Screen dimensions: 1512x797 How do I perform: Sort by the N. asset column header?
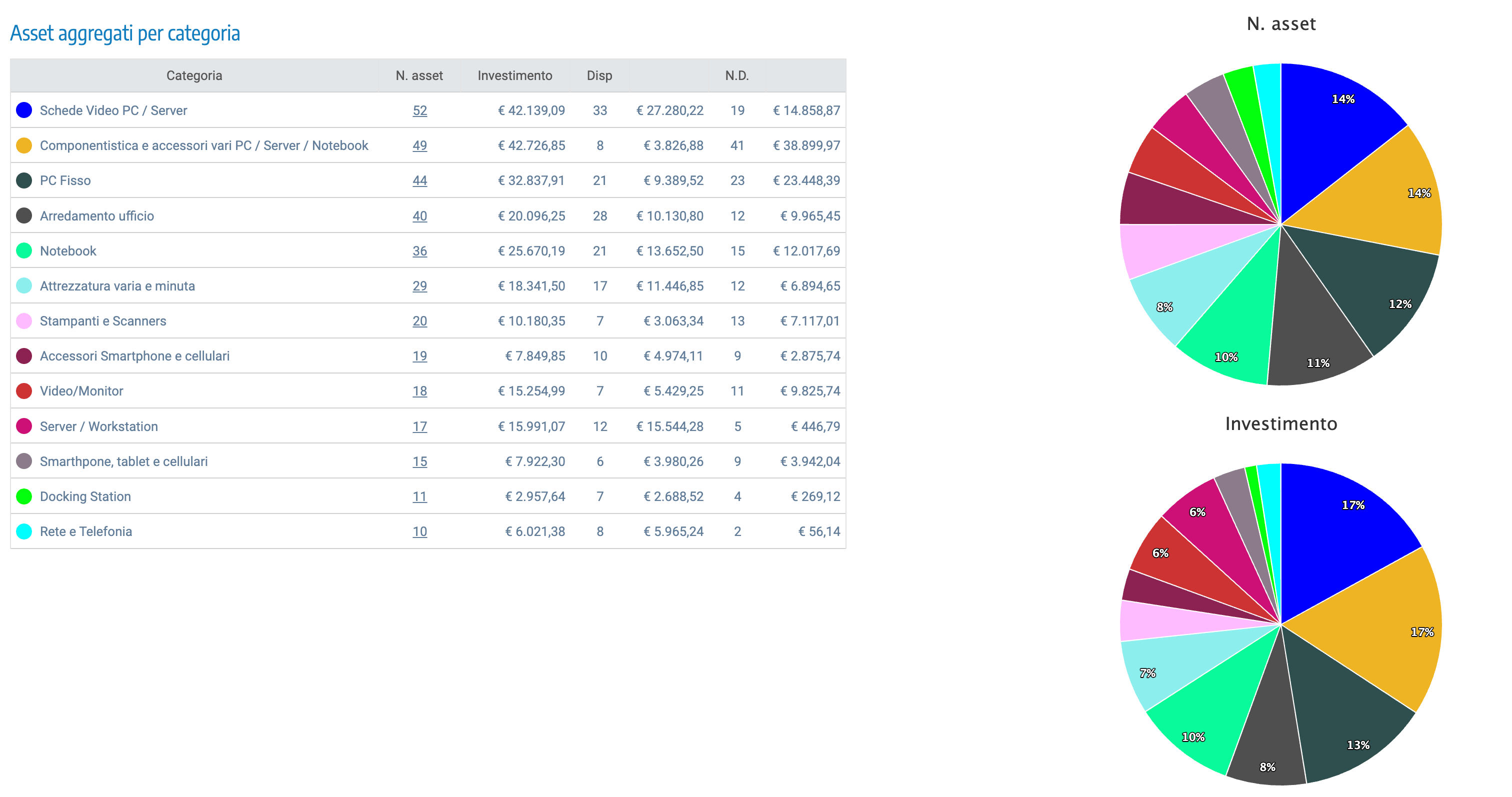point(418,75)
